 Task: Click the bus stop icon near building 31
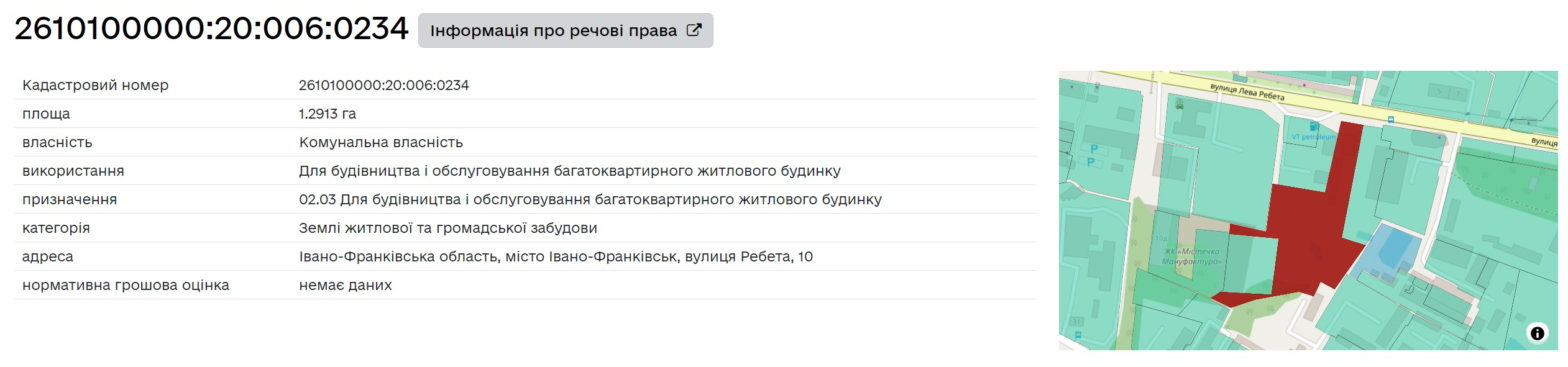[1078, 335]
